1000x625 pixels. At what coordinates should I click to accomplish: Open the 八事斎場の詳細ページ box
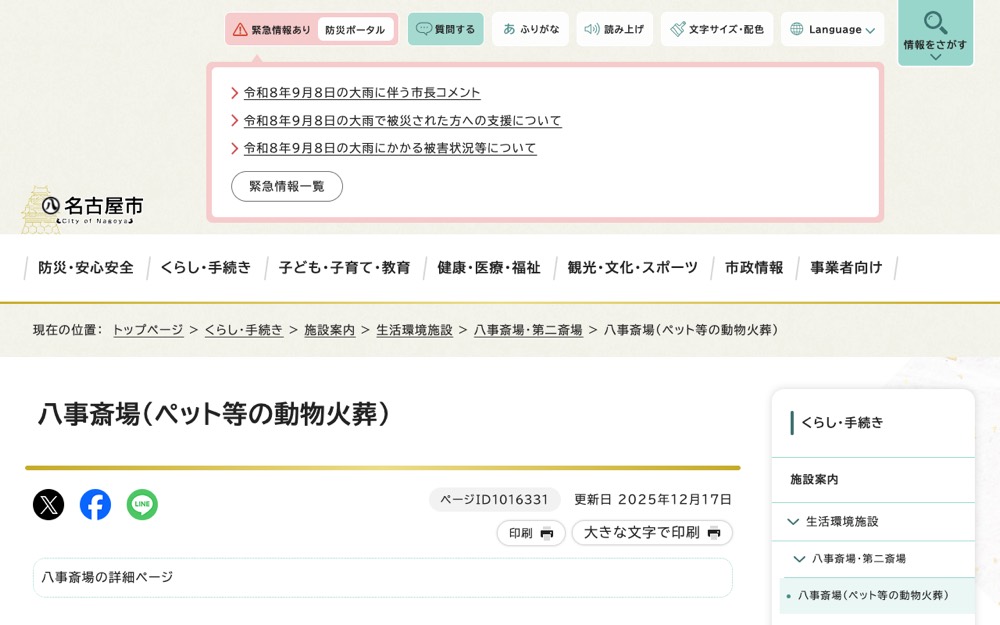pyautogui.click(x=383, y=578)
